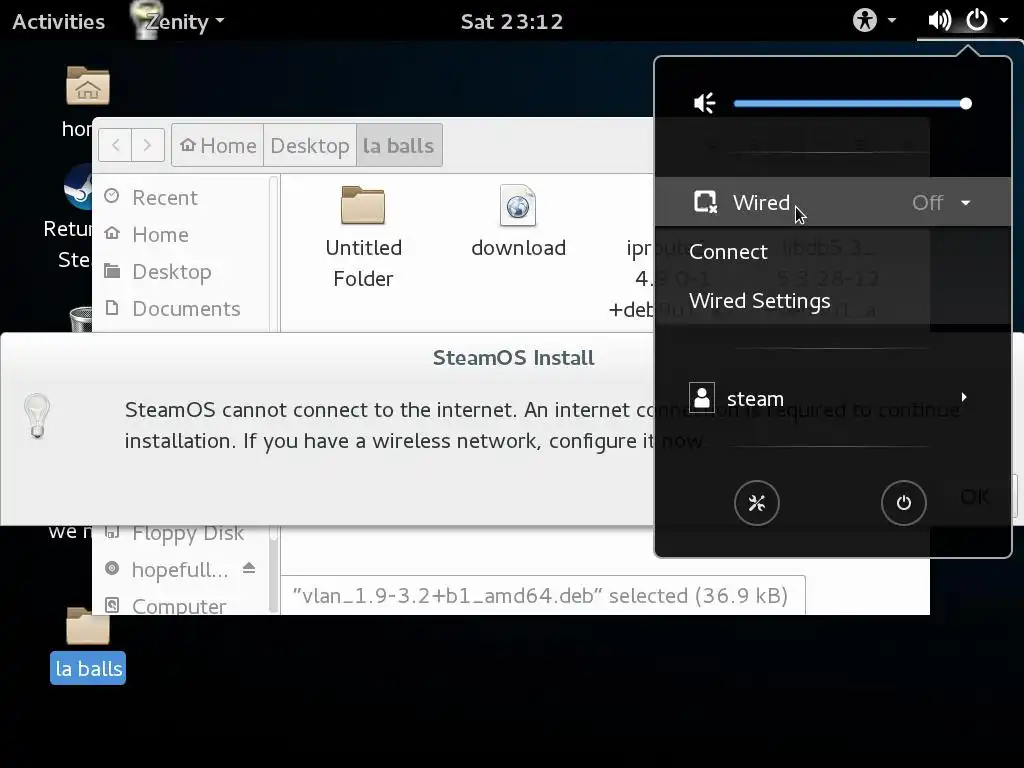Go back in the file manager
This screenshot has height=768, width=1024.
(x=116, y=145)
